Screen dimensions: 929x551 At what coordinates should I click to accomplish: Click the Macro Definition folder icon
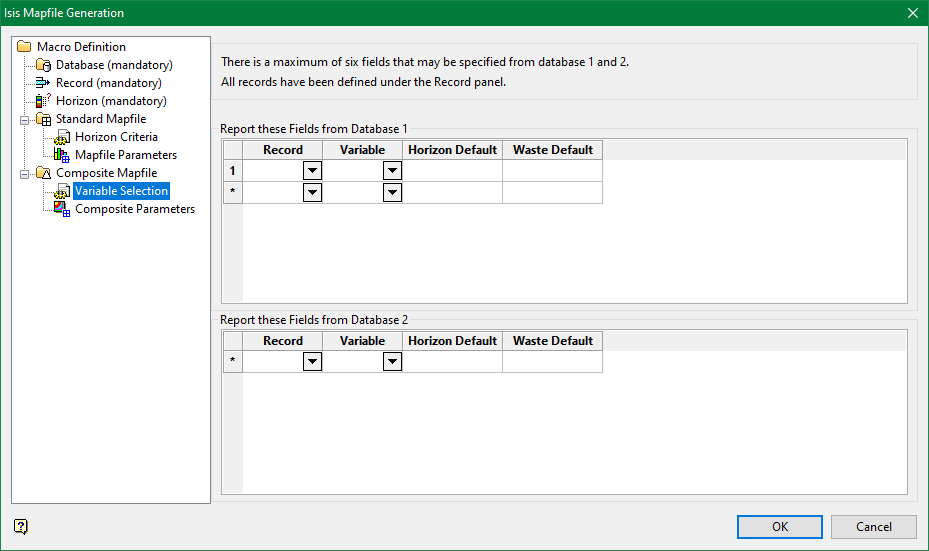[x=24, y=46]
